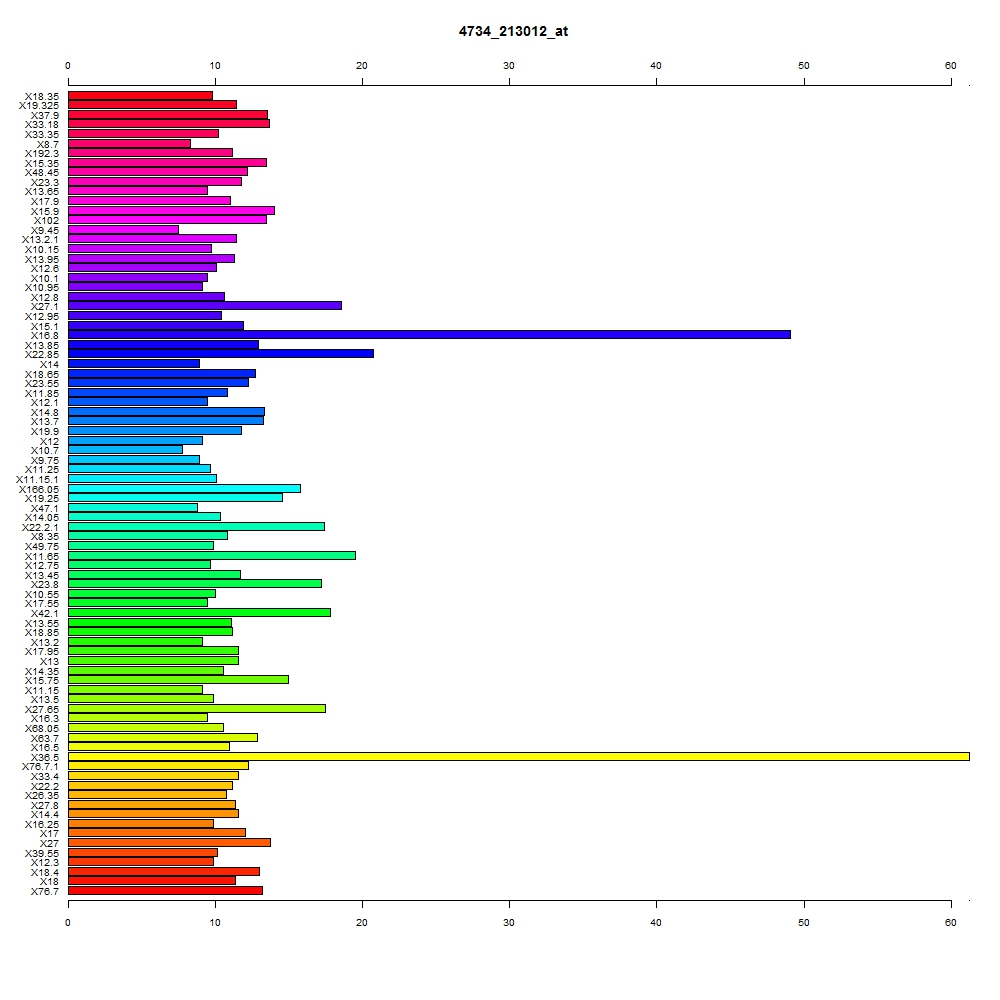Select the X19.325 label

point(38,105)
